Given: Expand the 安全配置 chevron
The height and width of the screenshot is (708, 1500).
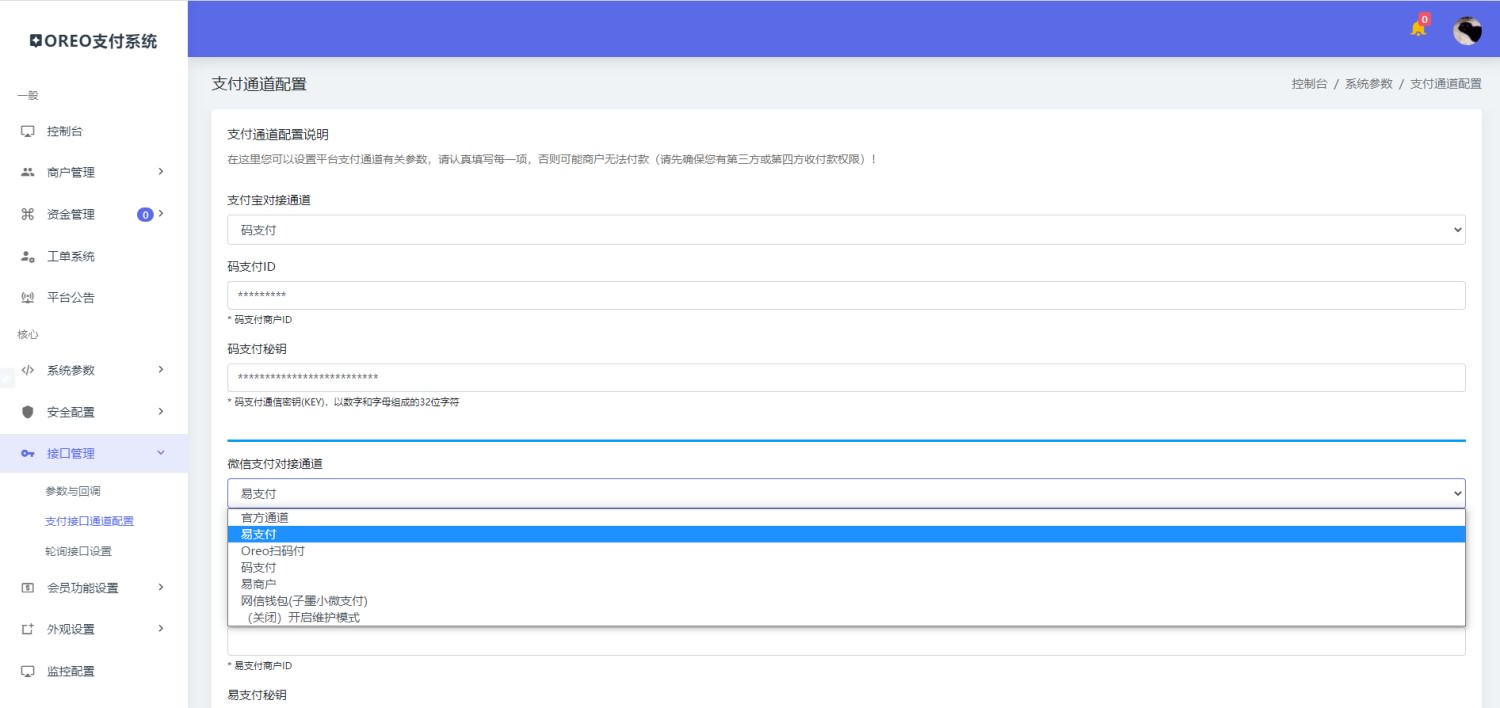Looking at the screenshot, I should 161,411.
